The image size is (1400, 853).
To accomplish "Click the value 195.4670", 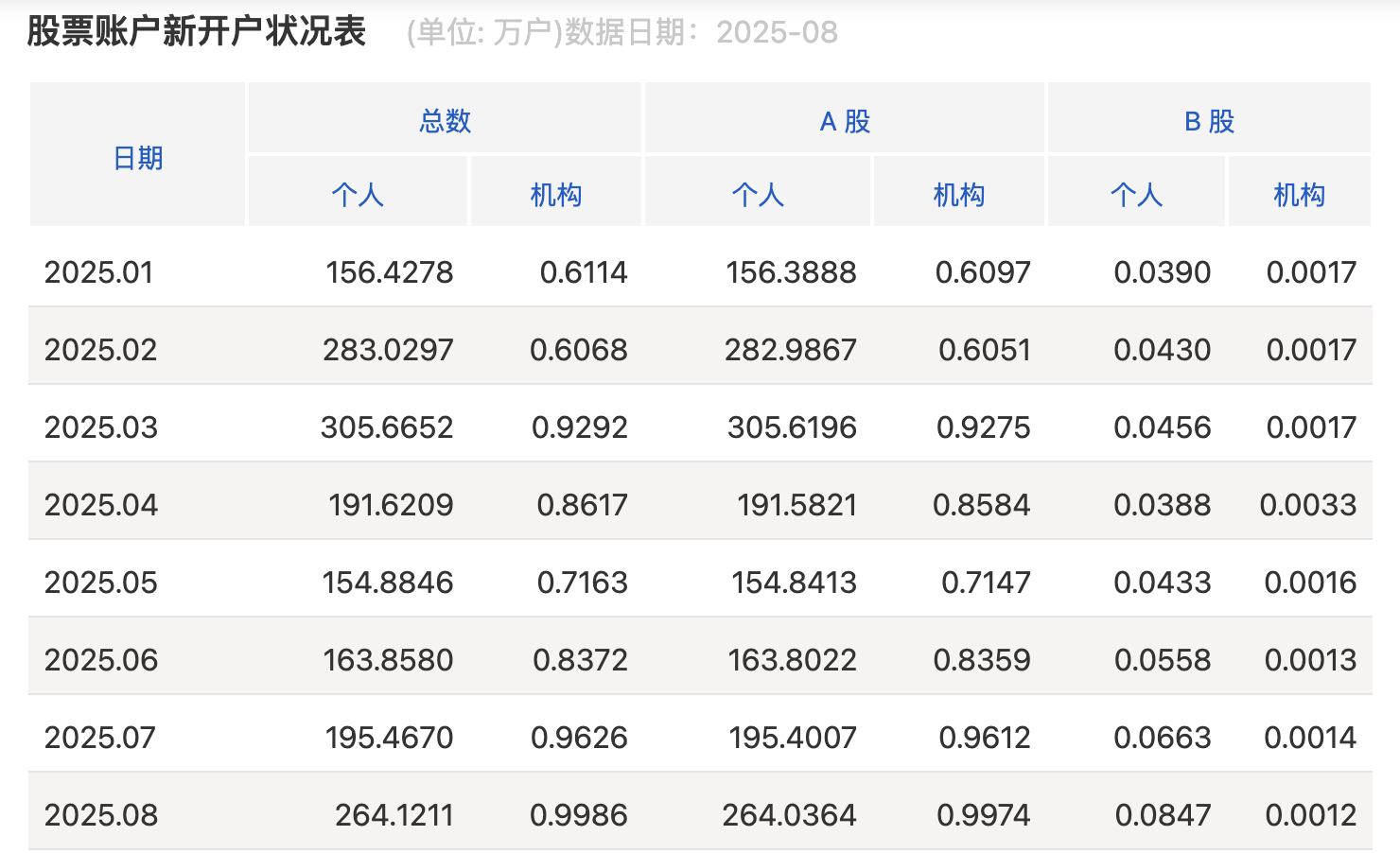I will pos(390,738).
